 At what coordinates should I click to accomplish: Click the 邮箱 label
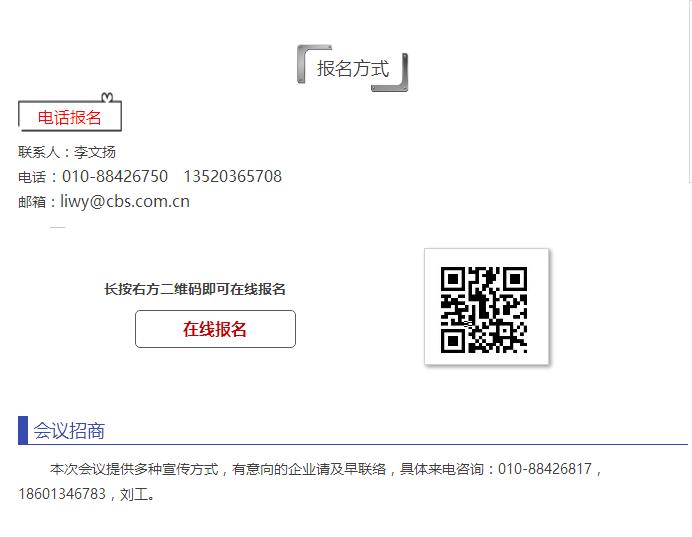click(32, 202)
